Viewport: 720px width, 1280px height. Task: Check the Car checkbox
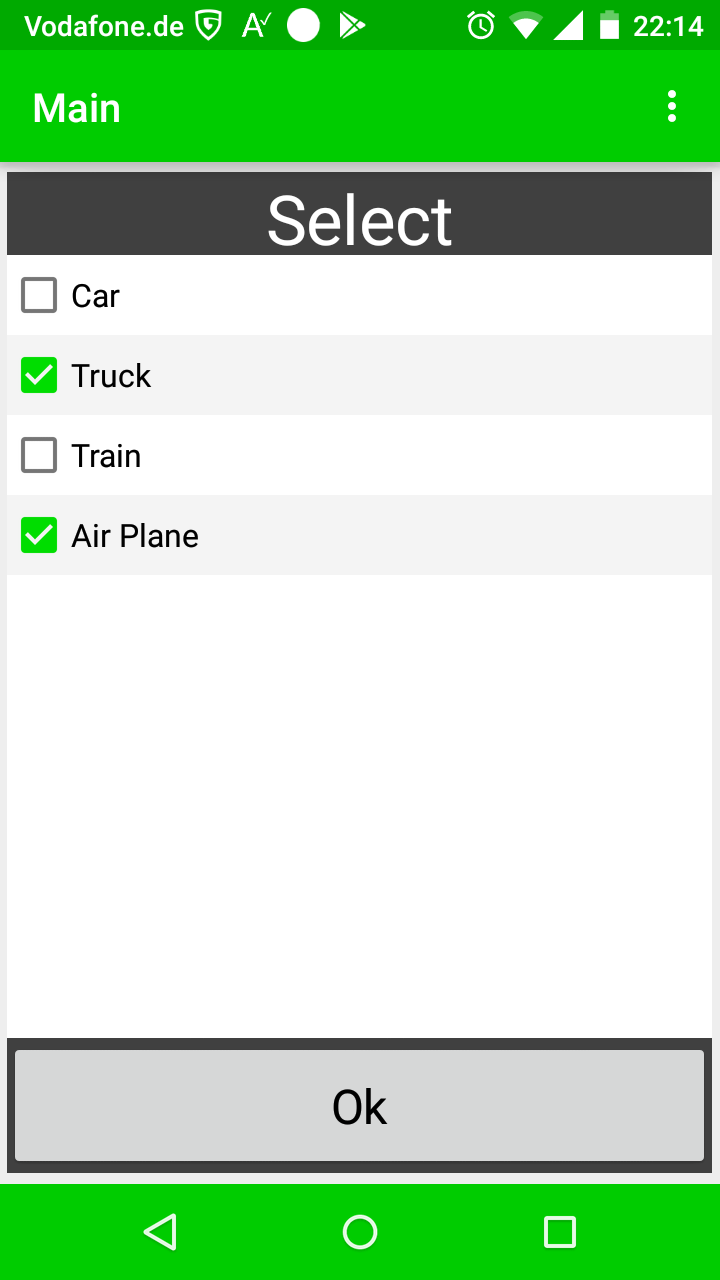click(39, 296)
